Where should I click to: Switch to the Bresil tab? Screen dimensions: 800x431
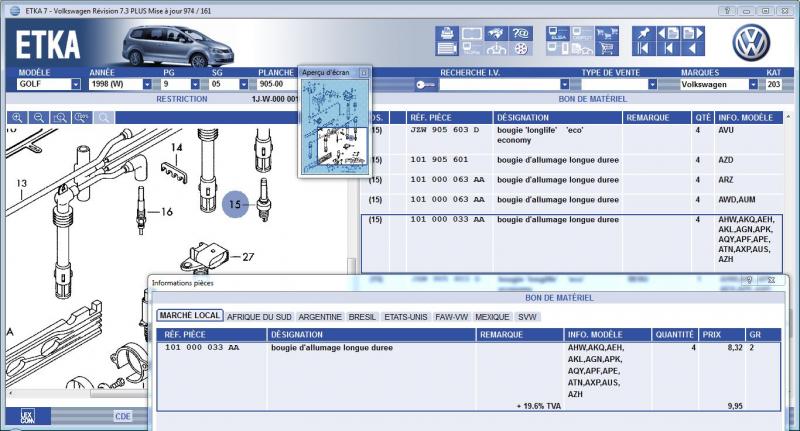[x=362, y=317]
